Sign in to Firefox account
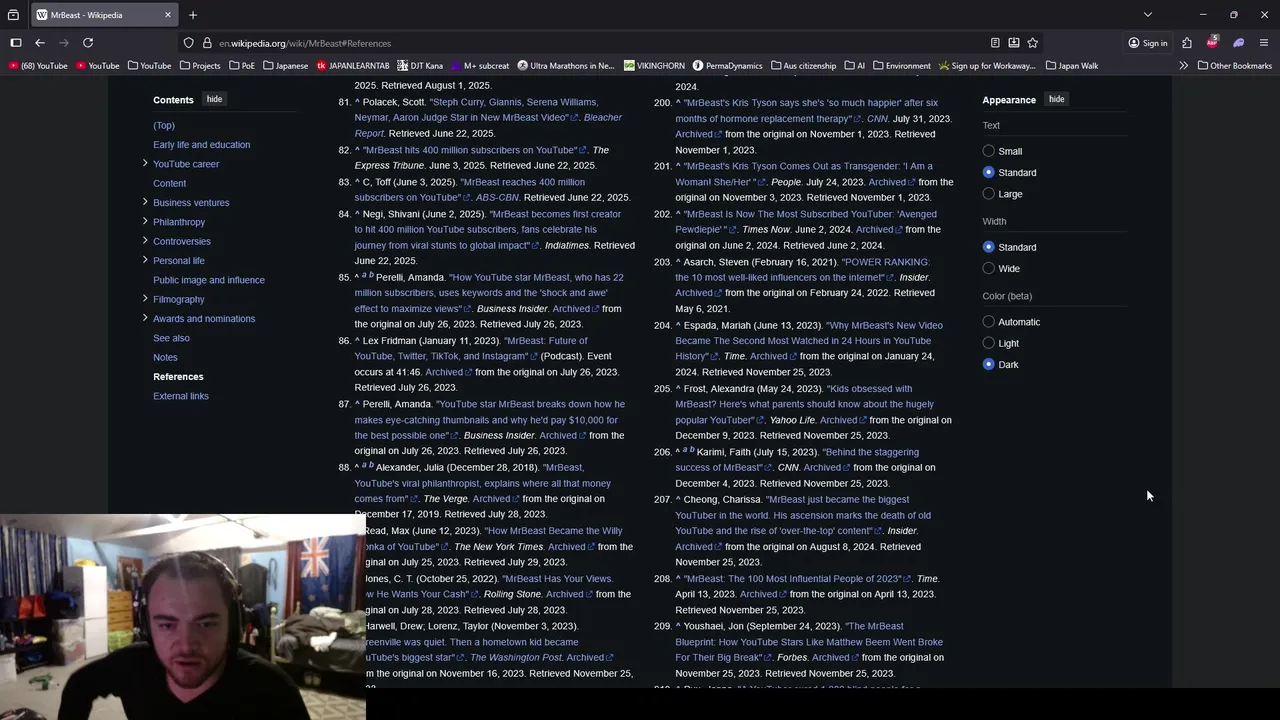 [1147, 43]
